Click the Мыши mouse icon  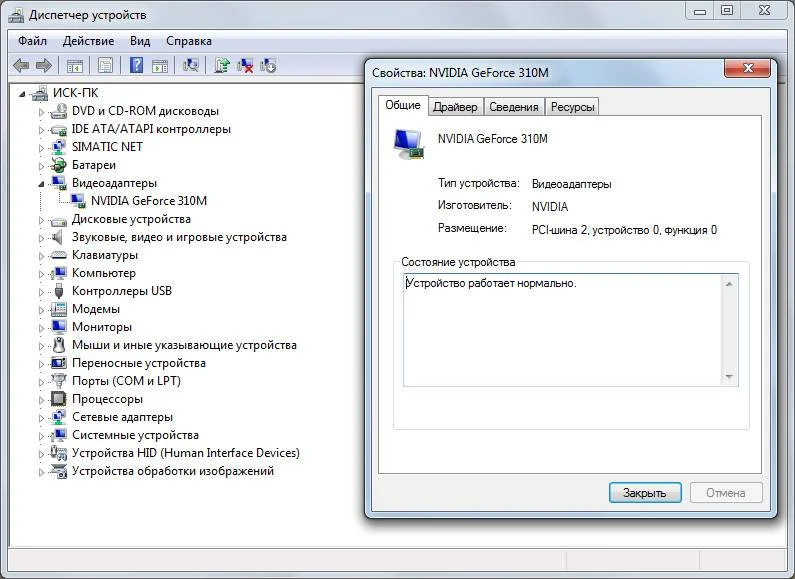click(59, 345)
